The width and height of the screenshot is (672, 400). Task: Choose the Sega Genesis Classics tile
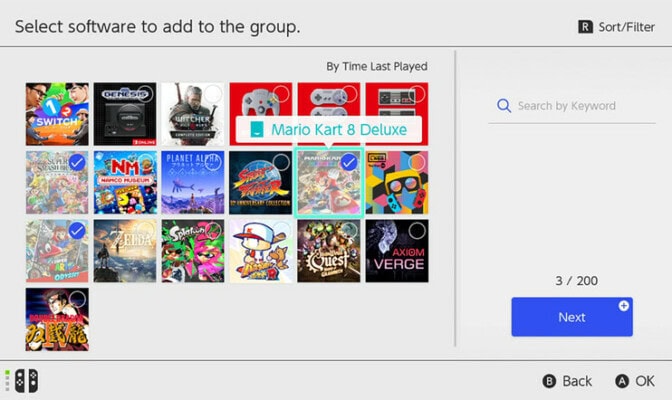coord(125,114)
